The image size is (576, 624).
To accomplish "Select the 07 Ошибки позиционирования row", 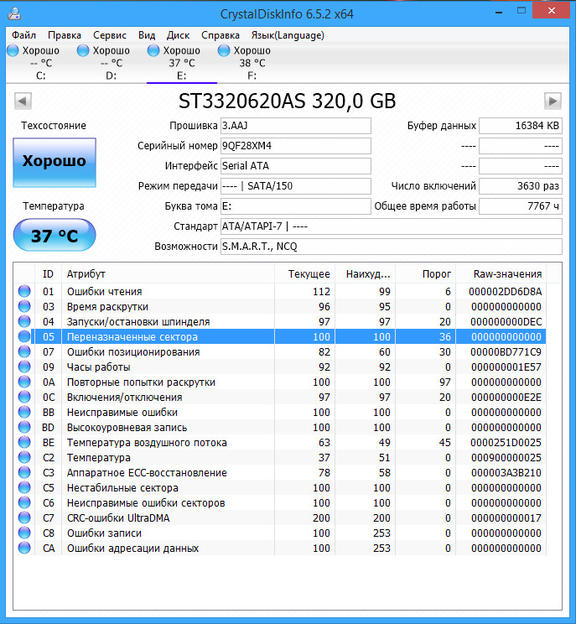I will click(x=282, y=352).
